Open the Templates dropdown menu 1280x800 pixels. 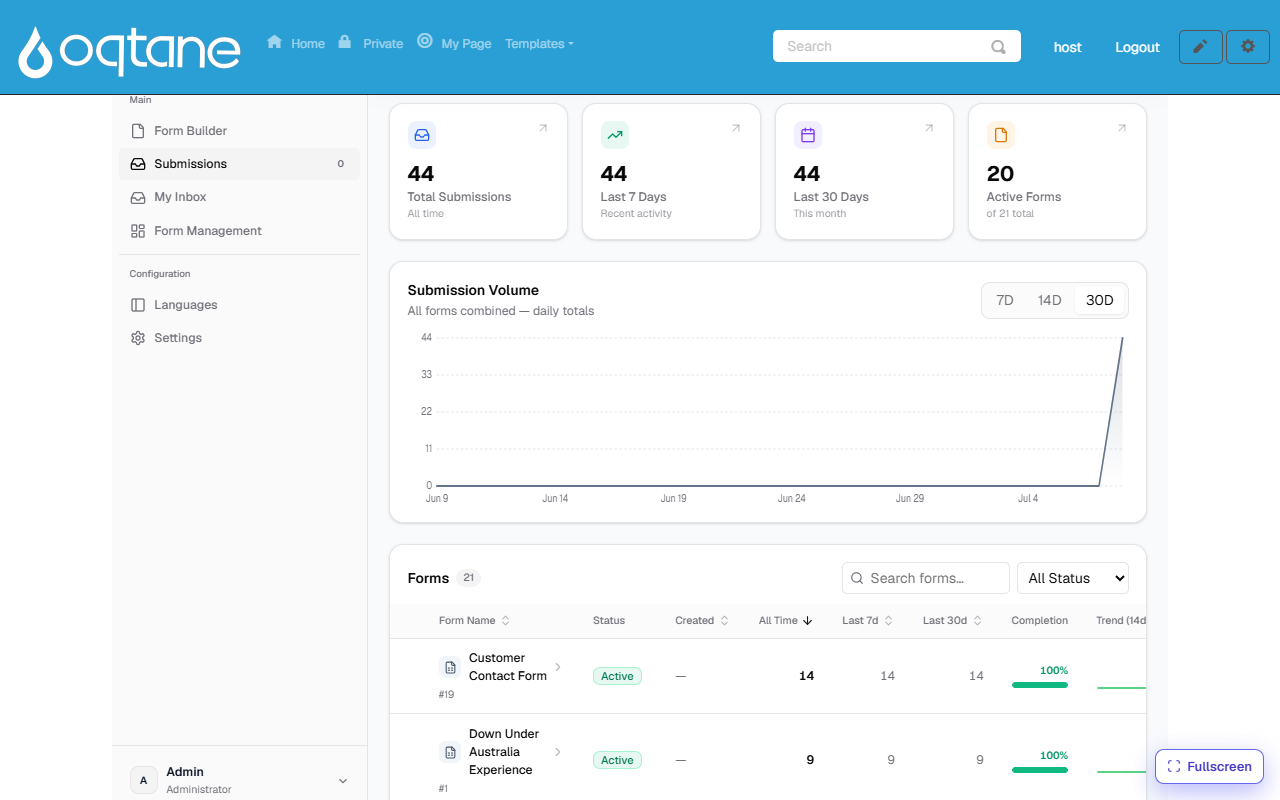point(539,44)
